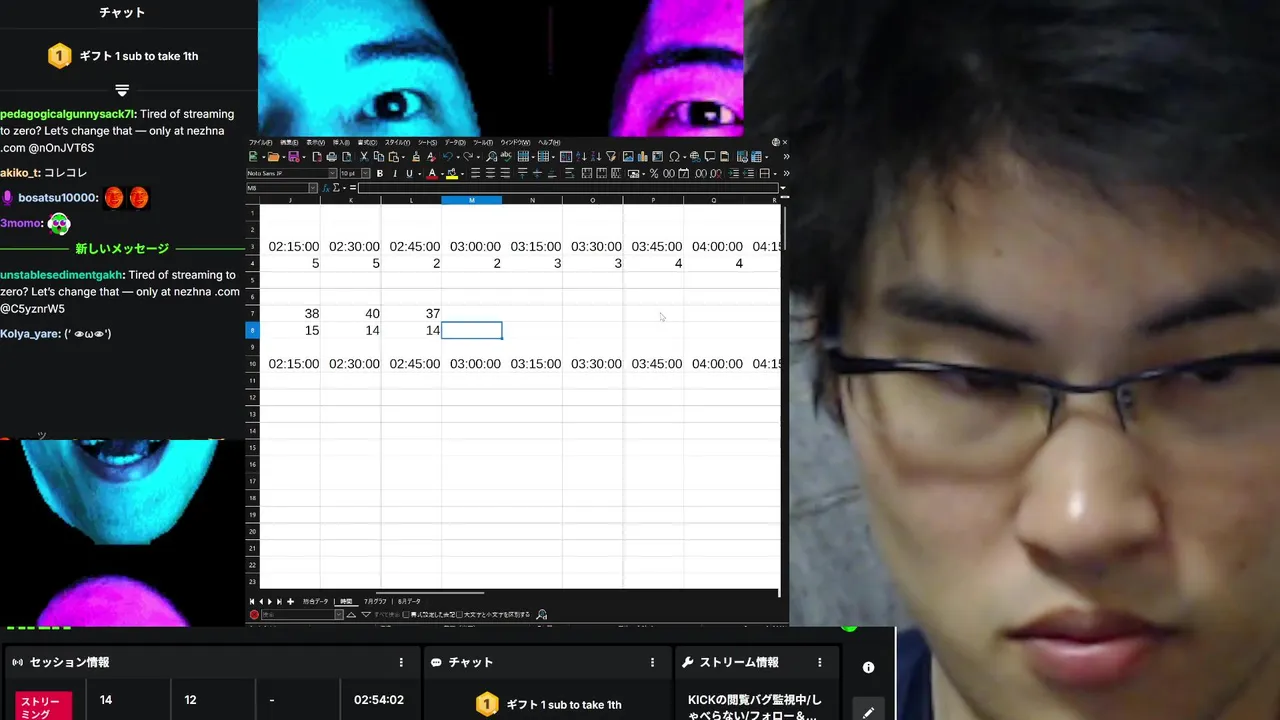Click the Undo arrow icon
The width and height of the screenshot is (1280, 720).
click(447, 157)
